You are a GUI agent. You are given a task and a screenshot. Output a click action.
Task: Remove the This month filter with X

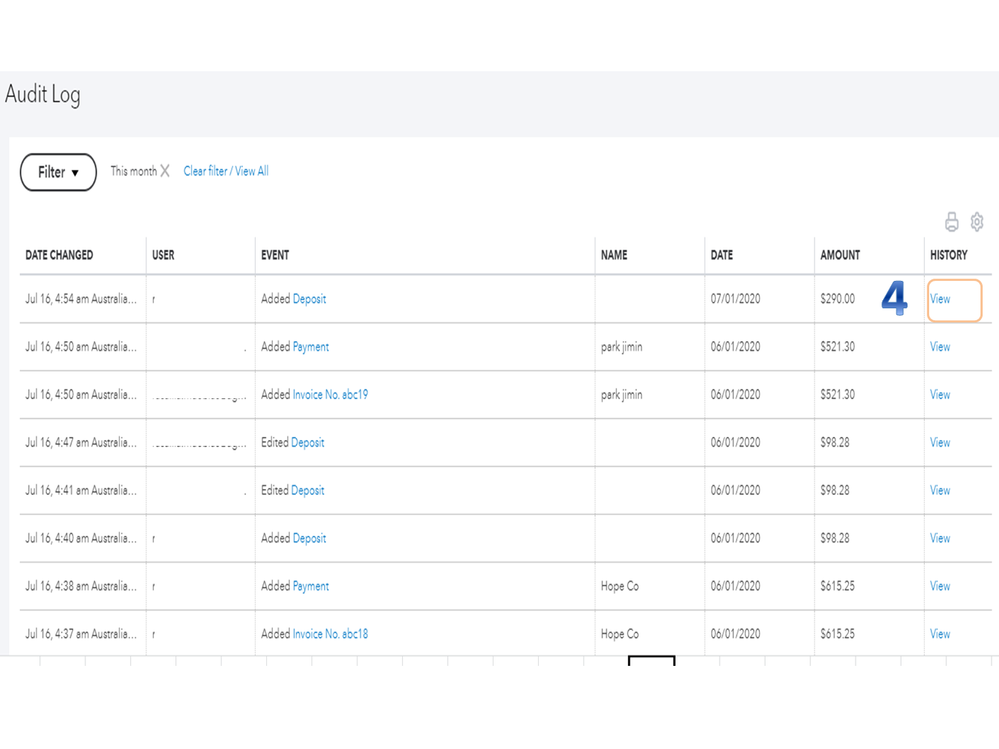tap(165, 171)
